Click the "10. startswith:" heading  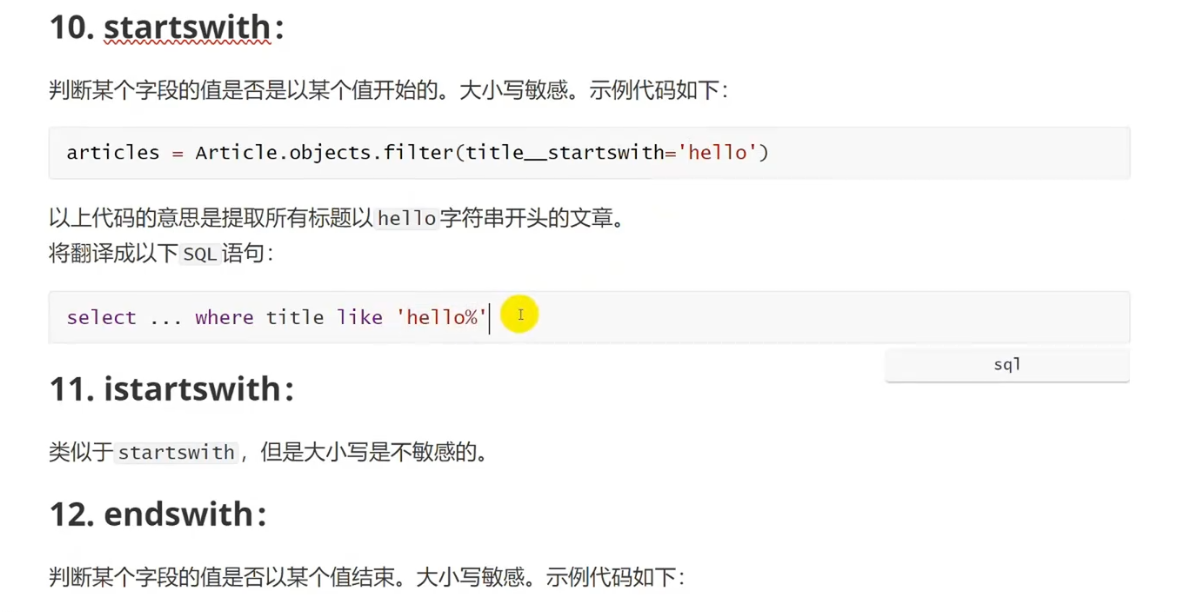click(x=166, y=28)
